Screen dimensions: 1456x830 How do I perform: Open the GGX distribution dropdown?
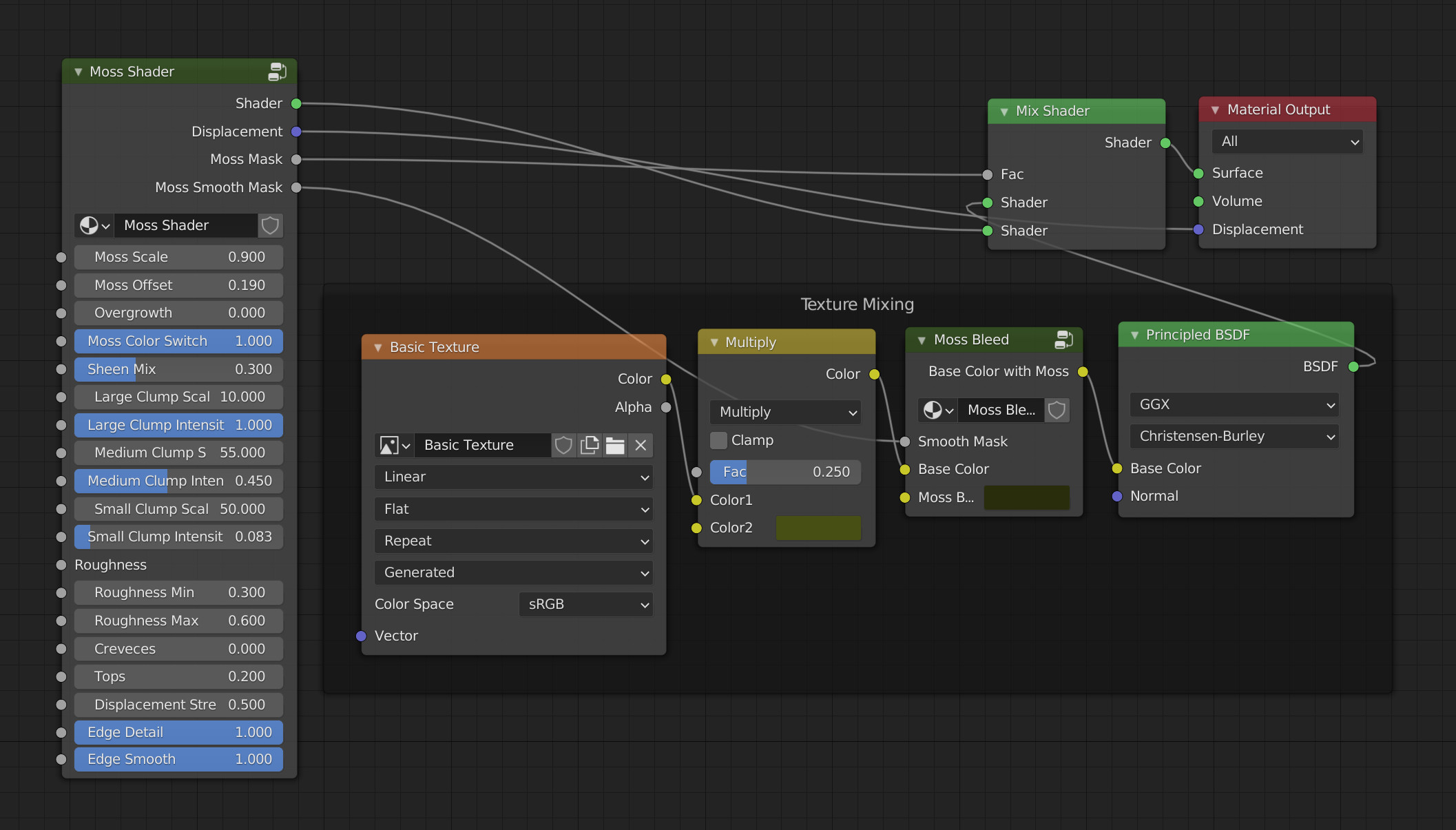[x=1234, y=405]
